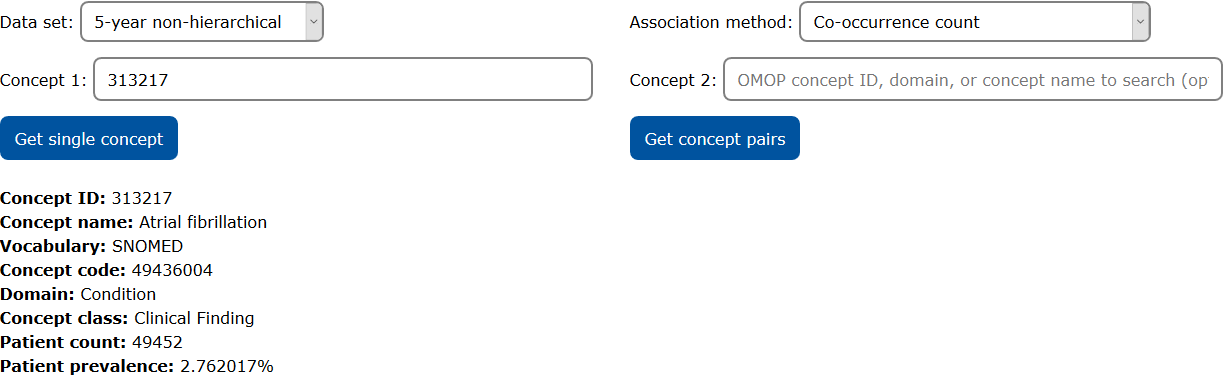The width and height of the screenshot is (1223, 375).
Task: Click the Patient prevalence percentage line
Action: [137, 366]
